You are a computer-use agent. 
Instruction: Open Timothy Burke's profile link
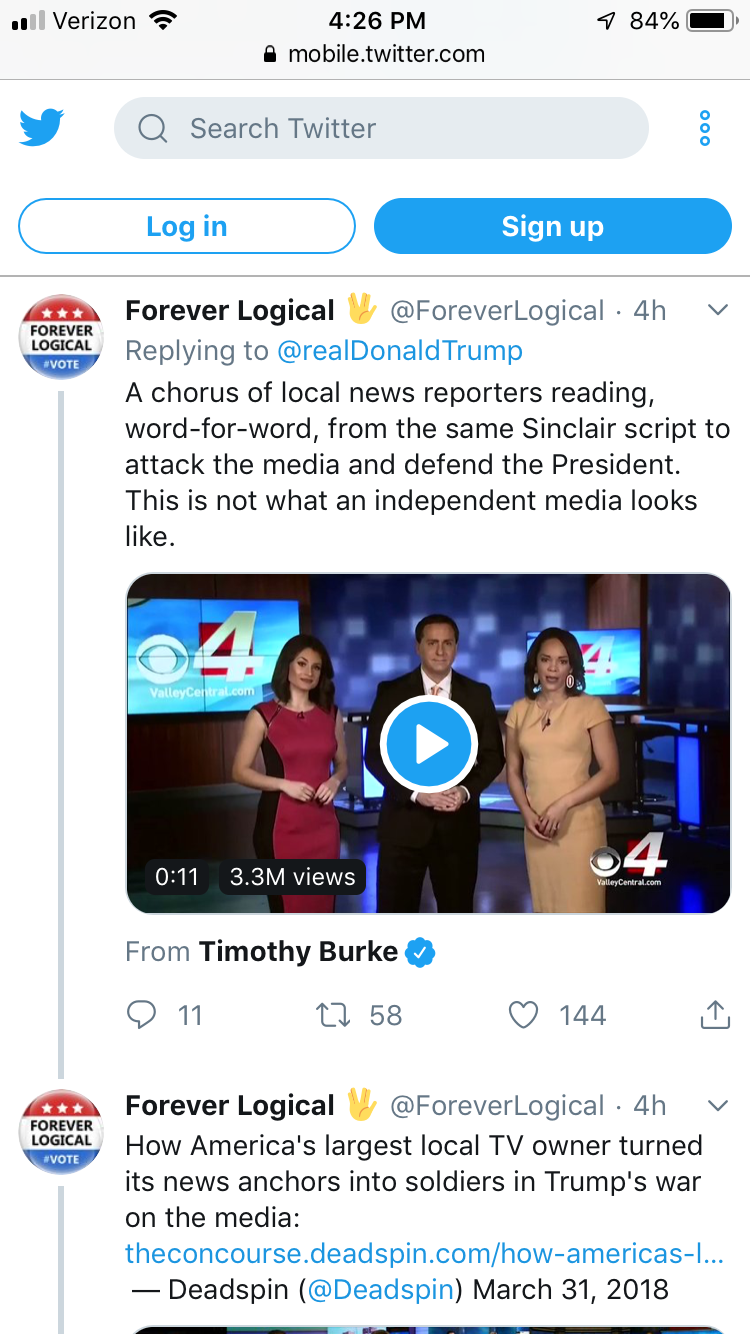pyautogui.click(x=298, y=952)
